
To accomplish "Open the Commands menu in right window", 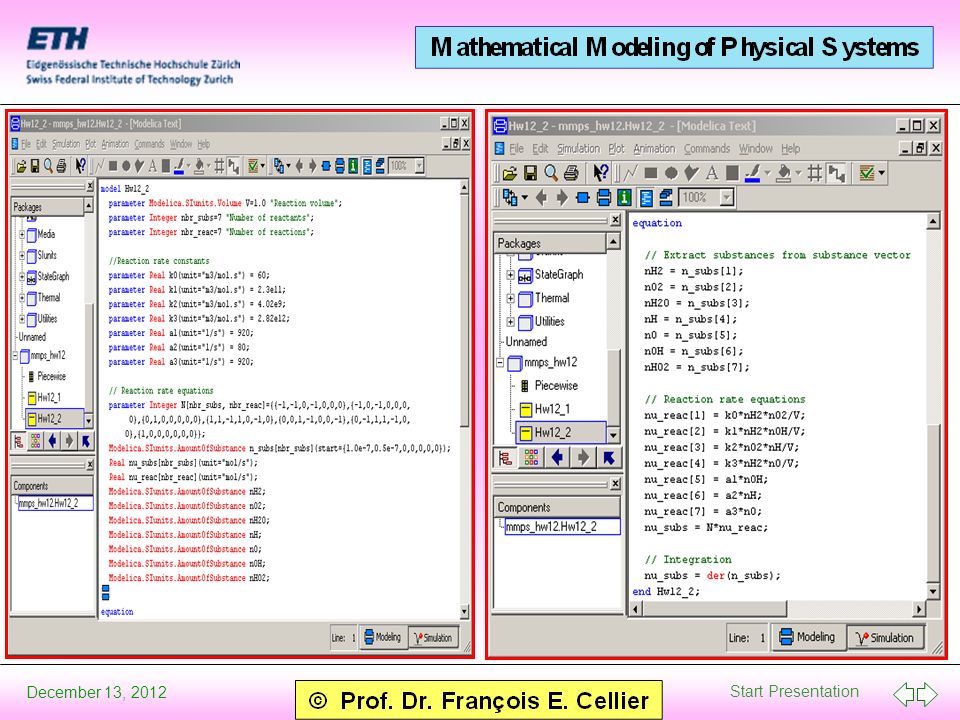I will (707, 149).
